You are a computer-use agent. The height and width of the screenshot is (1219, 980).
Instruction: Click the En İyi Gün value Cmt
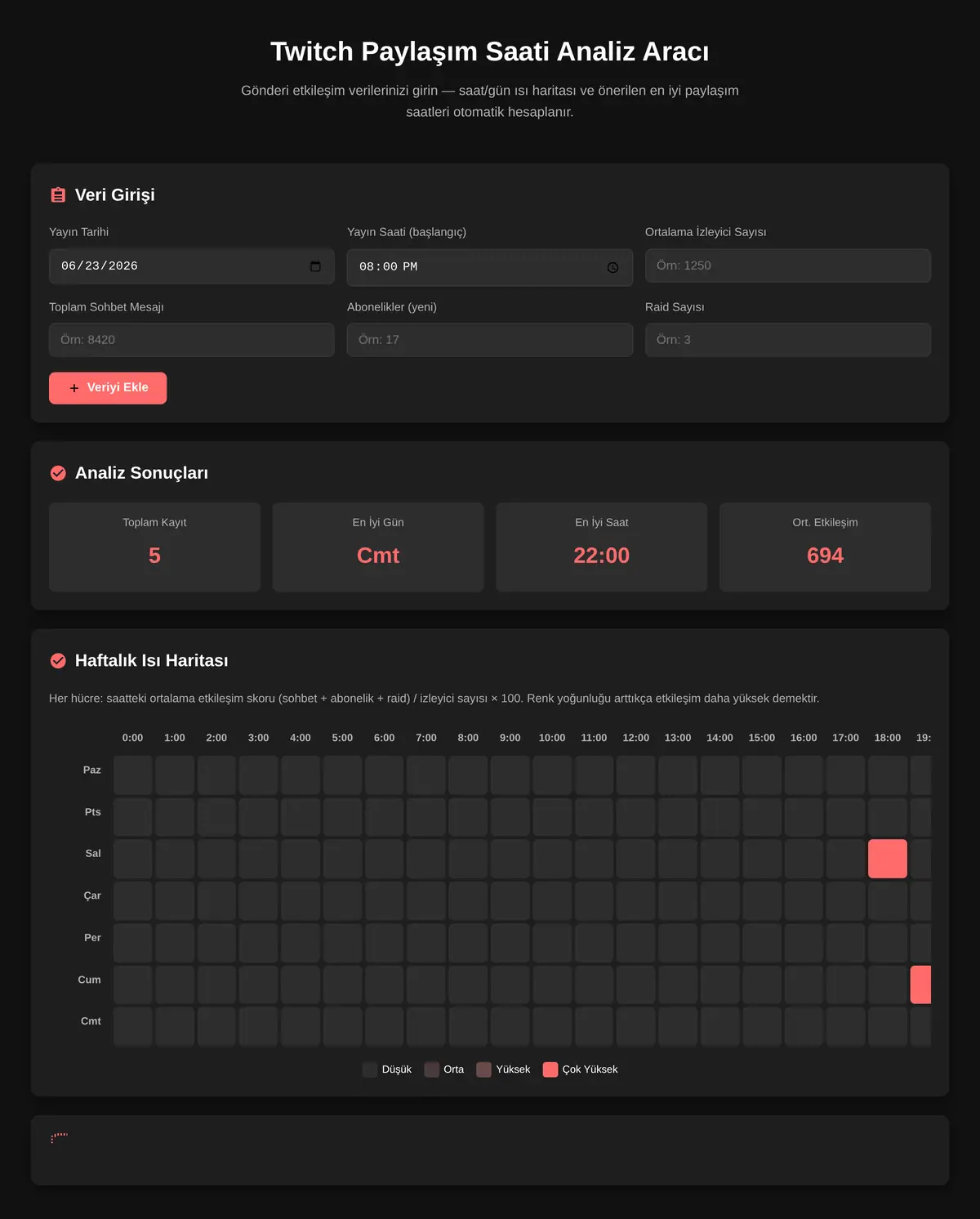click(x=378, y=556)
